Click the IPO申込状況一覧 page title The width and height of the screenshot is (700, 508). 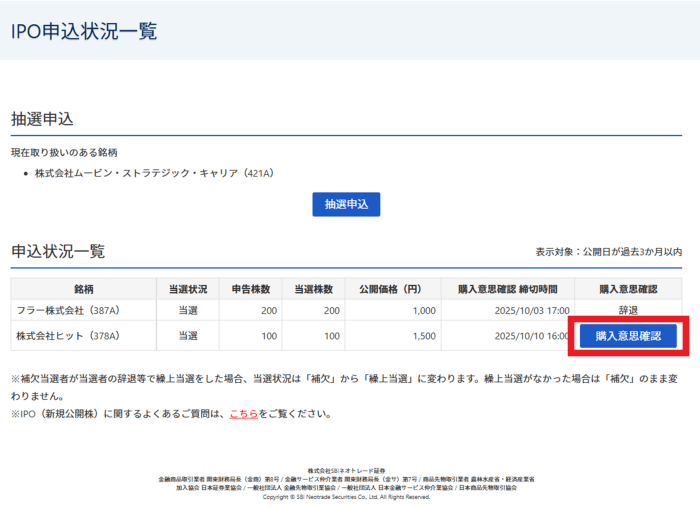point(84,31)
